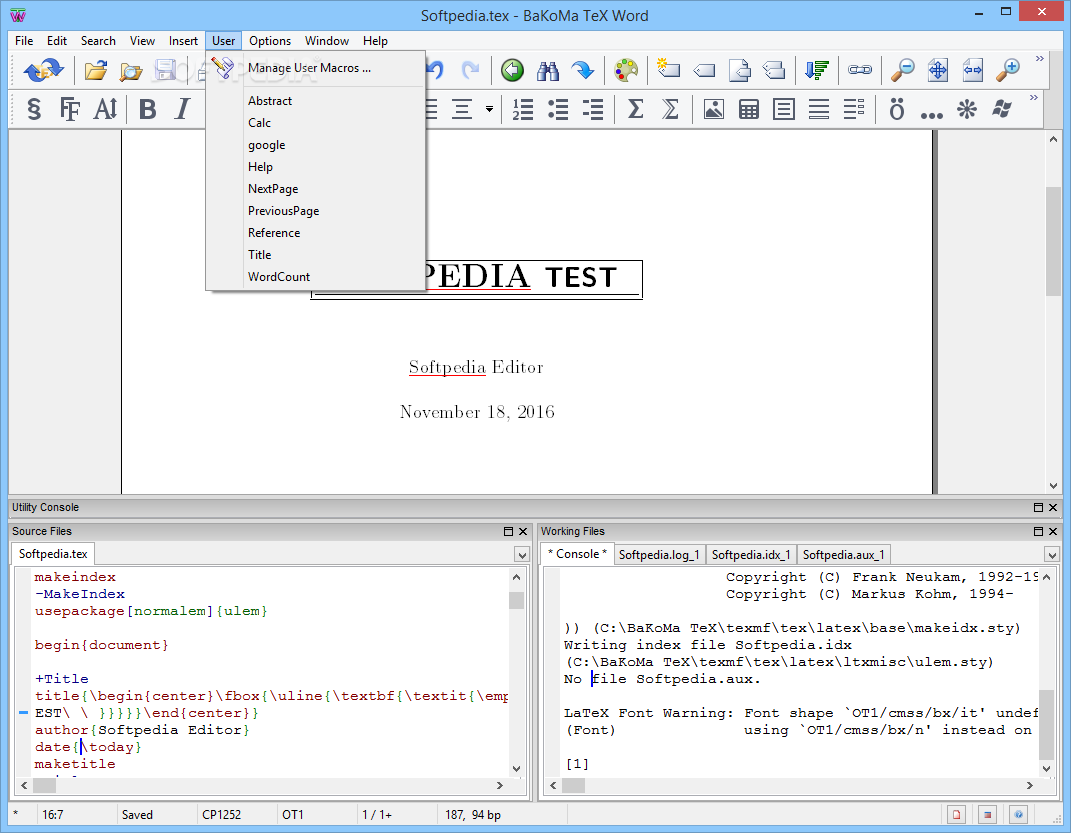Click the chain link icon
Viewport: 1071px width, 833px height.
pyautogui.click(x=859, y=70)
